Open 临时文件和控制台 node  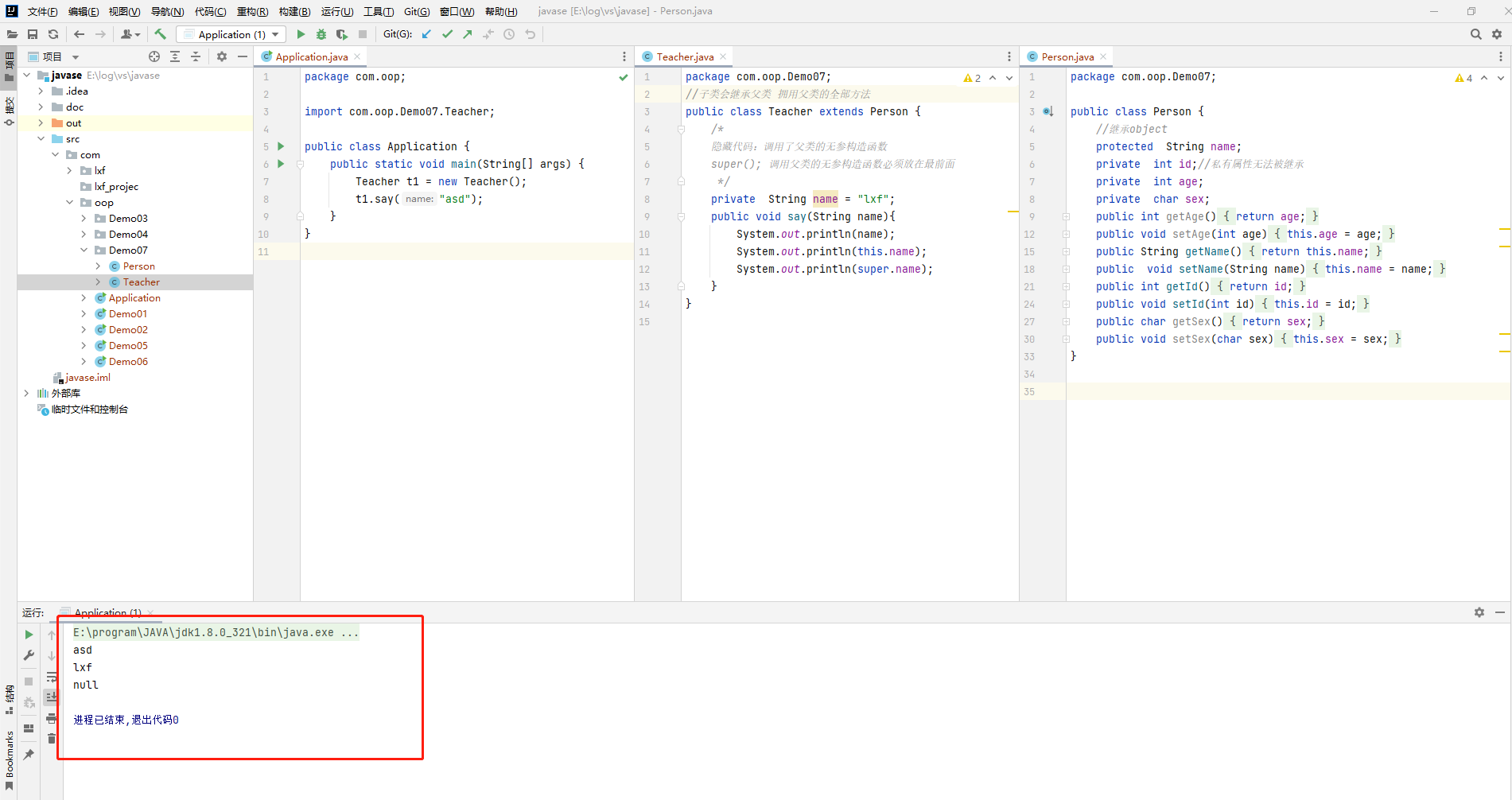pos(89,410)
